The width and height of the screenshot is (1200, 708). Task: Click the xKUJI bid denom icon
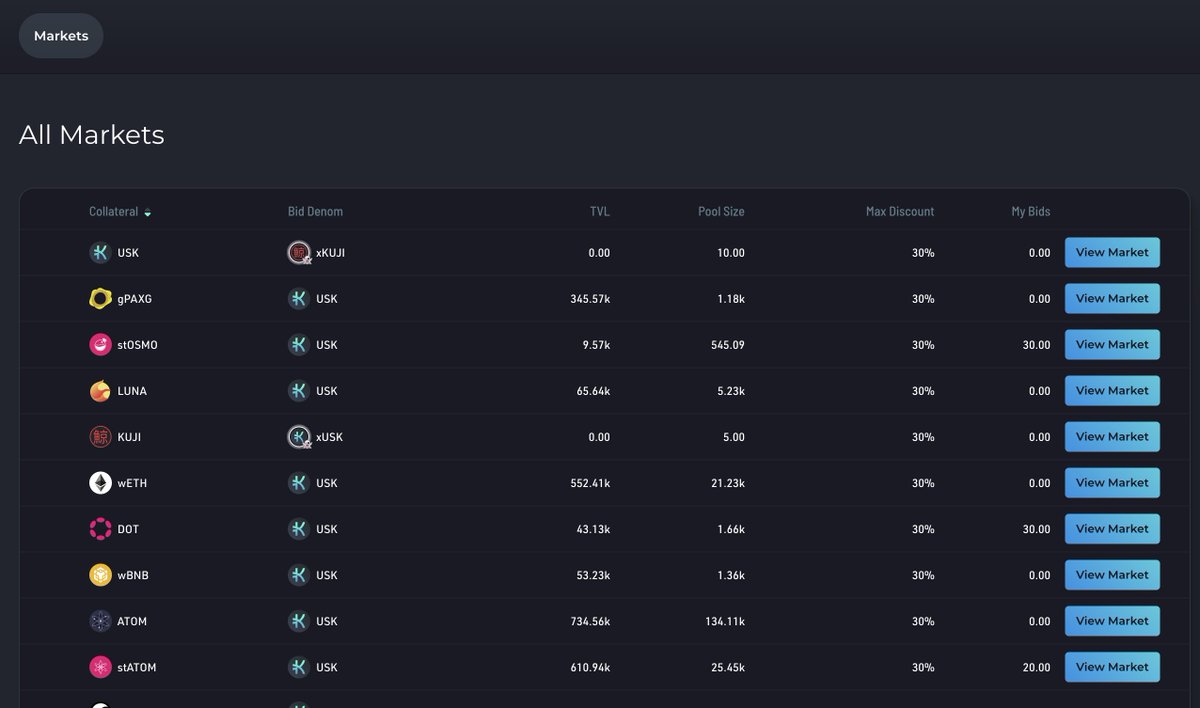(x=299, y=253)
